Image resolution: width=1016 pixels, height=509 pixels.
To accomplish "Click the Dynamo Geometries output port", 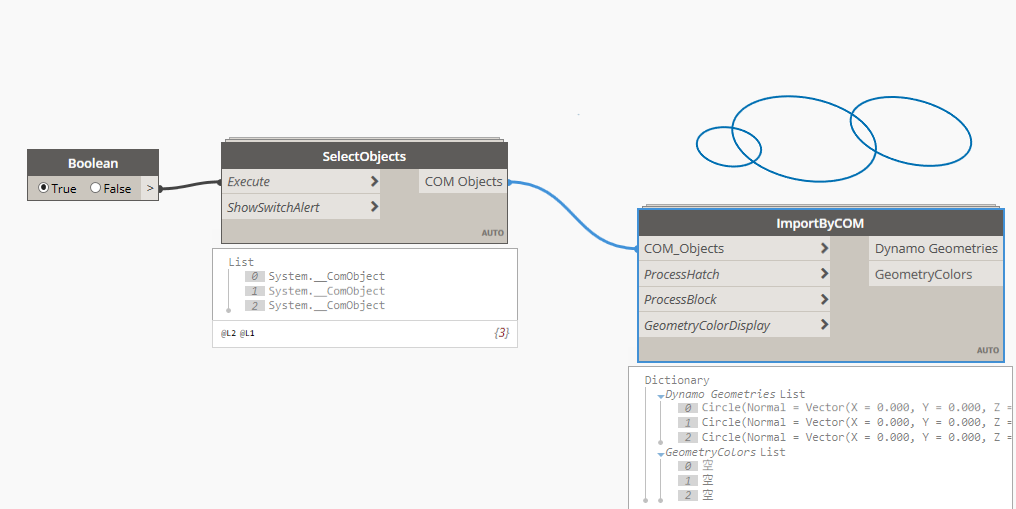I will [936, 249].
